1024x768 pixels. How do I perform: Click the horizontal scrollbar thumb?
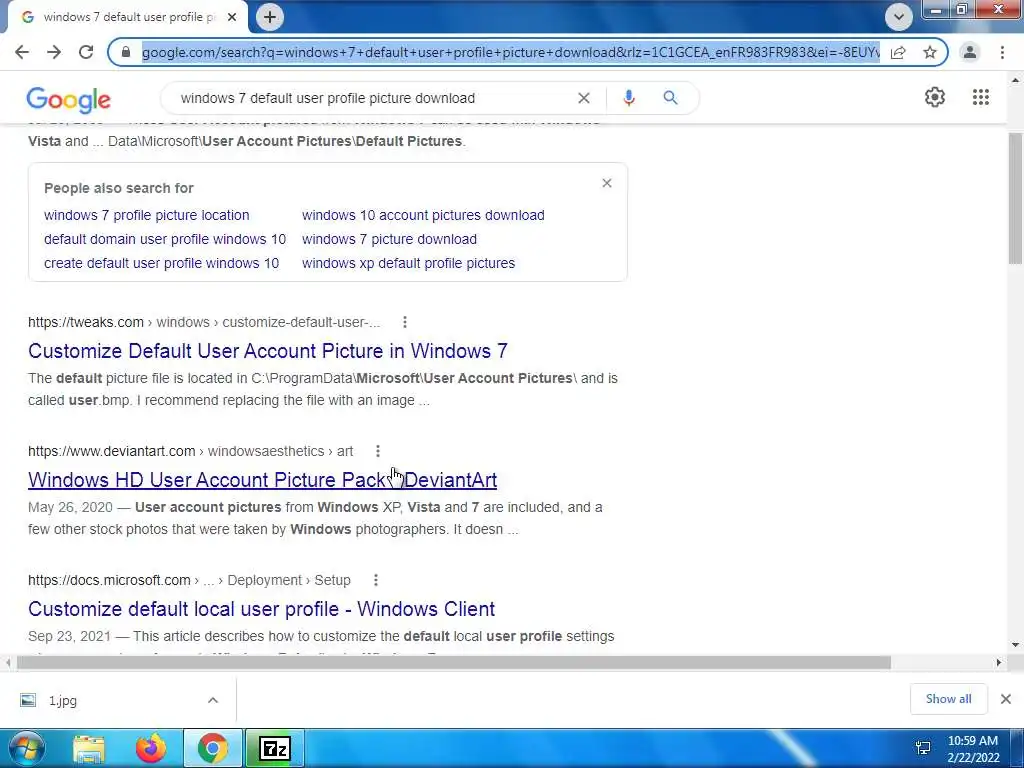pos(453,663)
